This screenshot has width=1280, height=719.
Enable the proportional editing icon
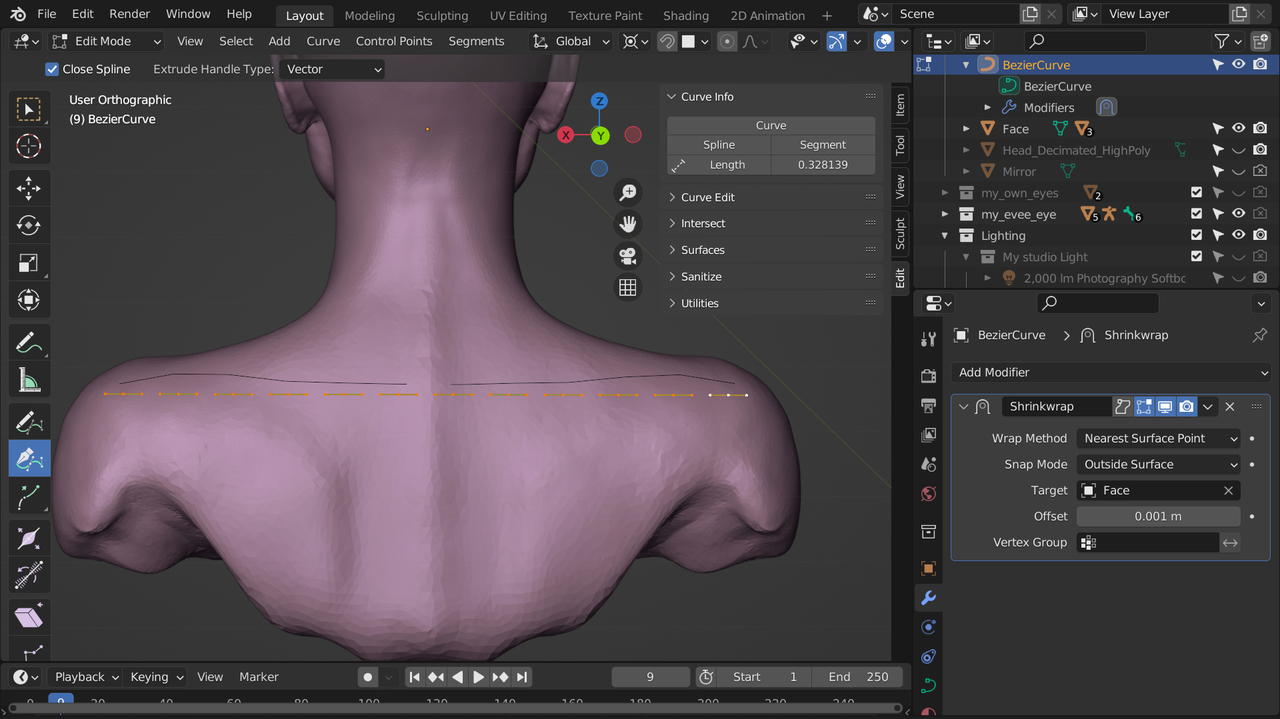click(727, 41)
